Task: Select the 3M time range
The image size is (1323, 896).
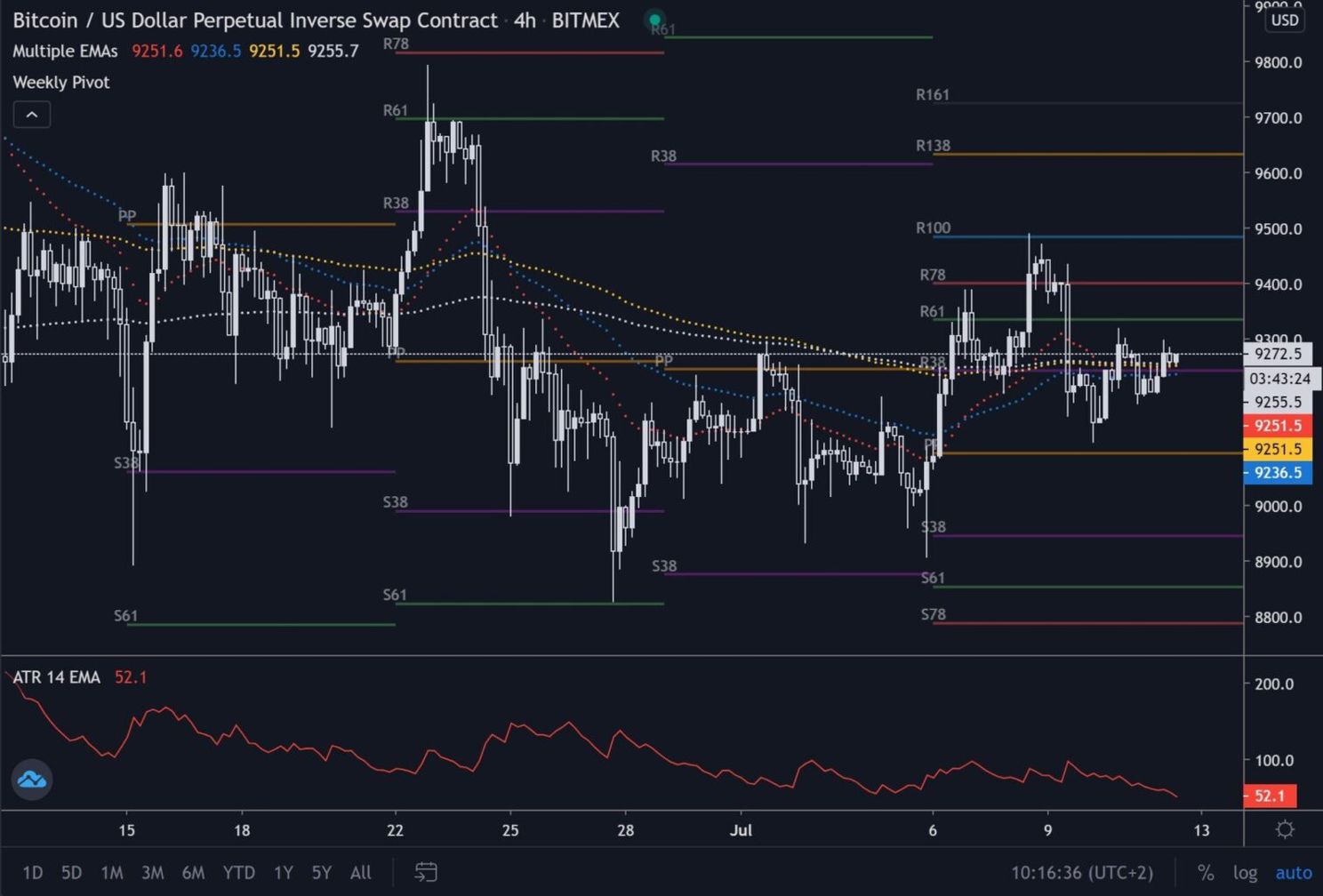Action: 152,872
